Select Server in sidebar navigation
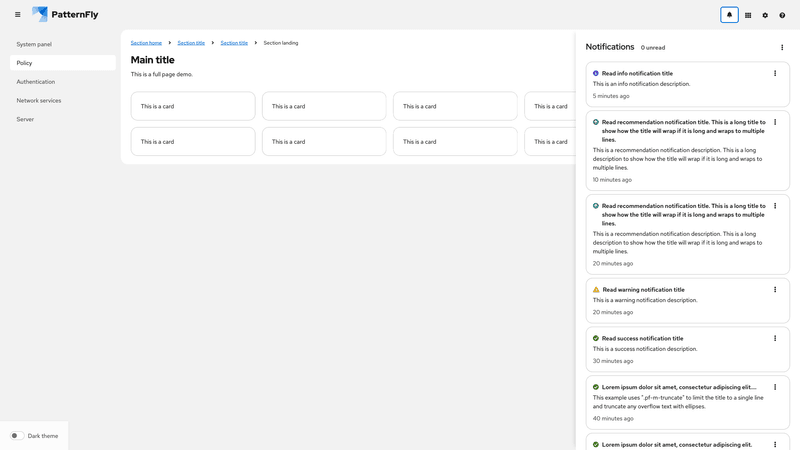Image resolution: width=800 pixels, height=450 pixels. pyautogui.click(x=25, y=119)
